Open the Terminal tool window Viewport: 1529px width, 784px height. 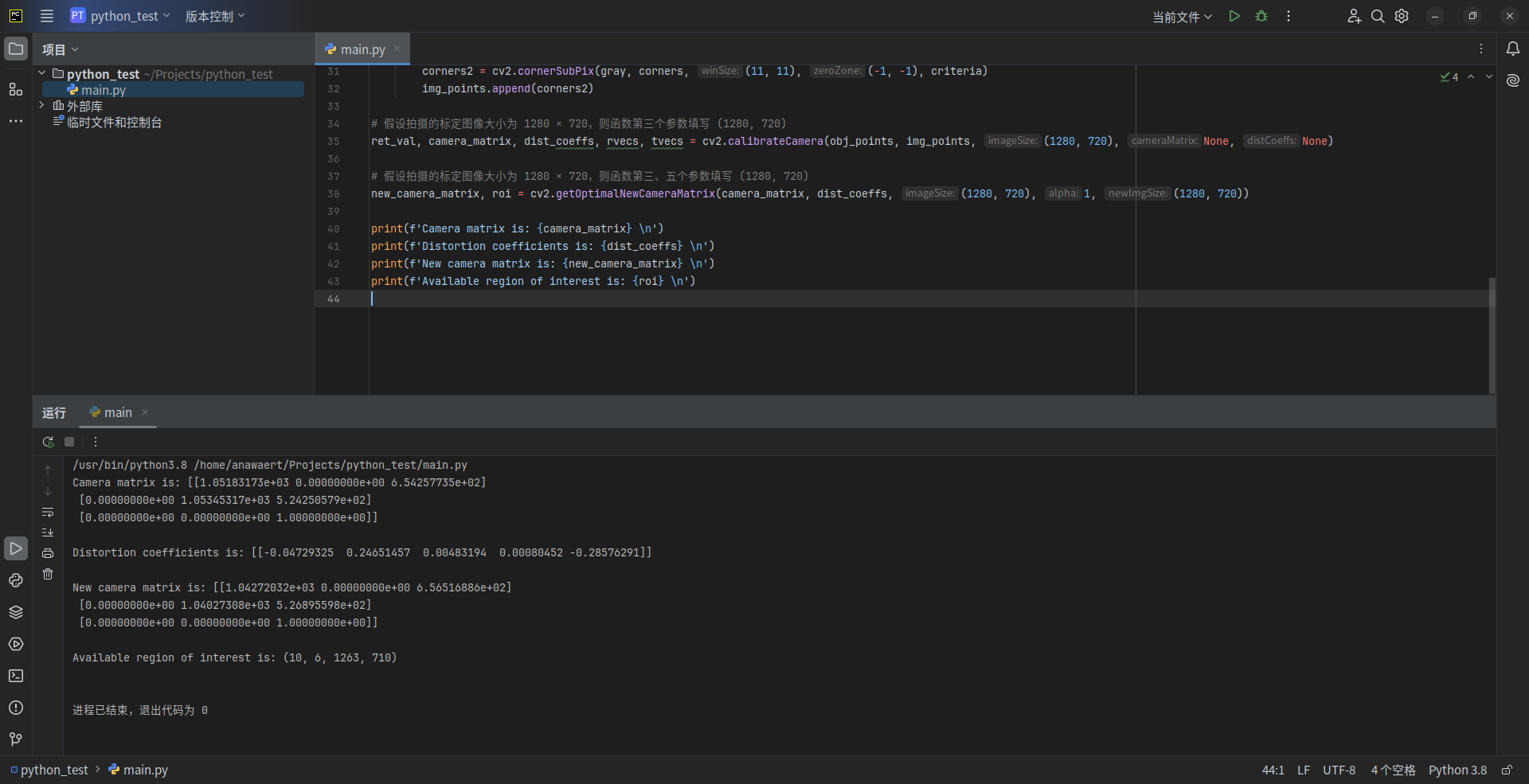16,676
